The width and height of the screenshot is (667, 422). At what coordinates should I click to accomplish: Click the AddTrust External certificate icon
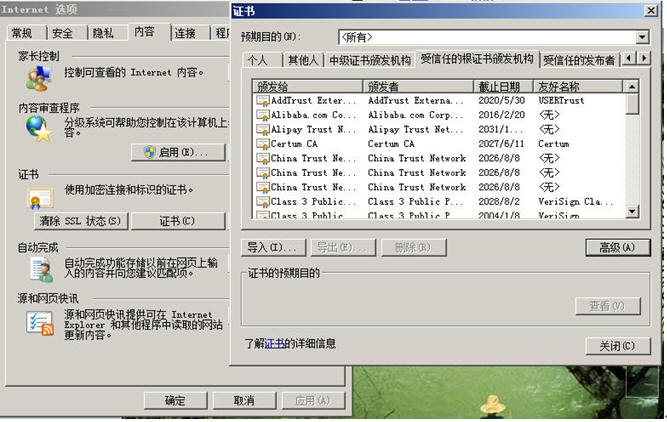[x=262, y=101]
